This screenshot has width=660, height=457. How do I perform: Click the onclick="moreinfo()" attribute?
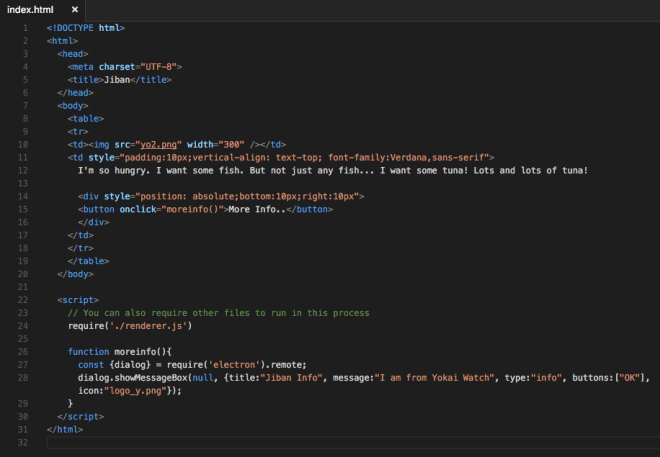(171, 210)
